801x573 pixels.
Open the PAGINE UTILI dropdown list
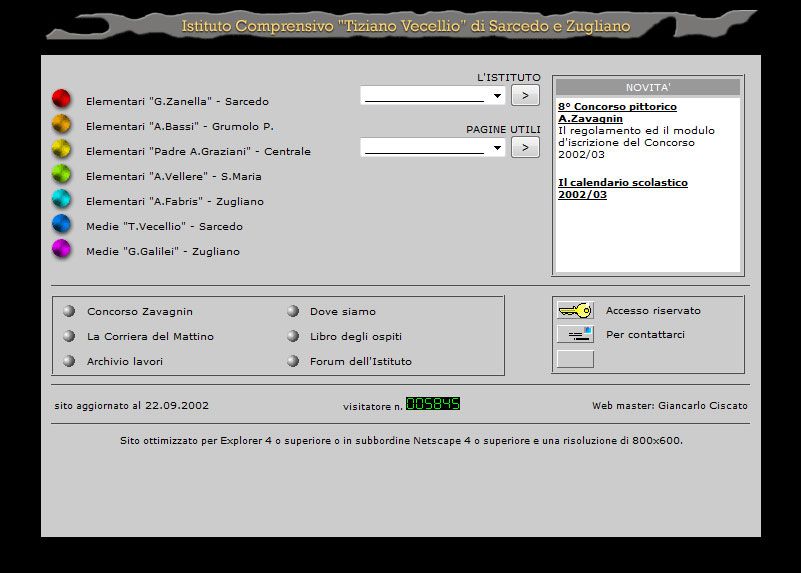pos(433,148)
